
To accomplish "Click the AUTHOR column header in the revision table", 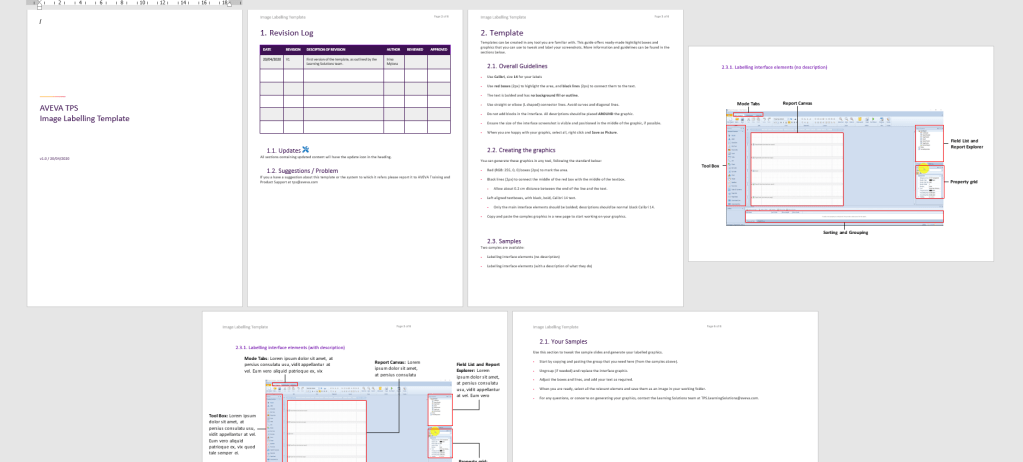I will [x=393, y=49].
